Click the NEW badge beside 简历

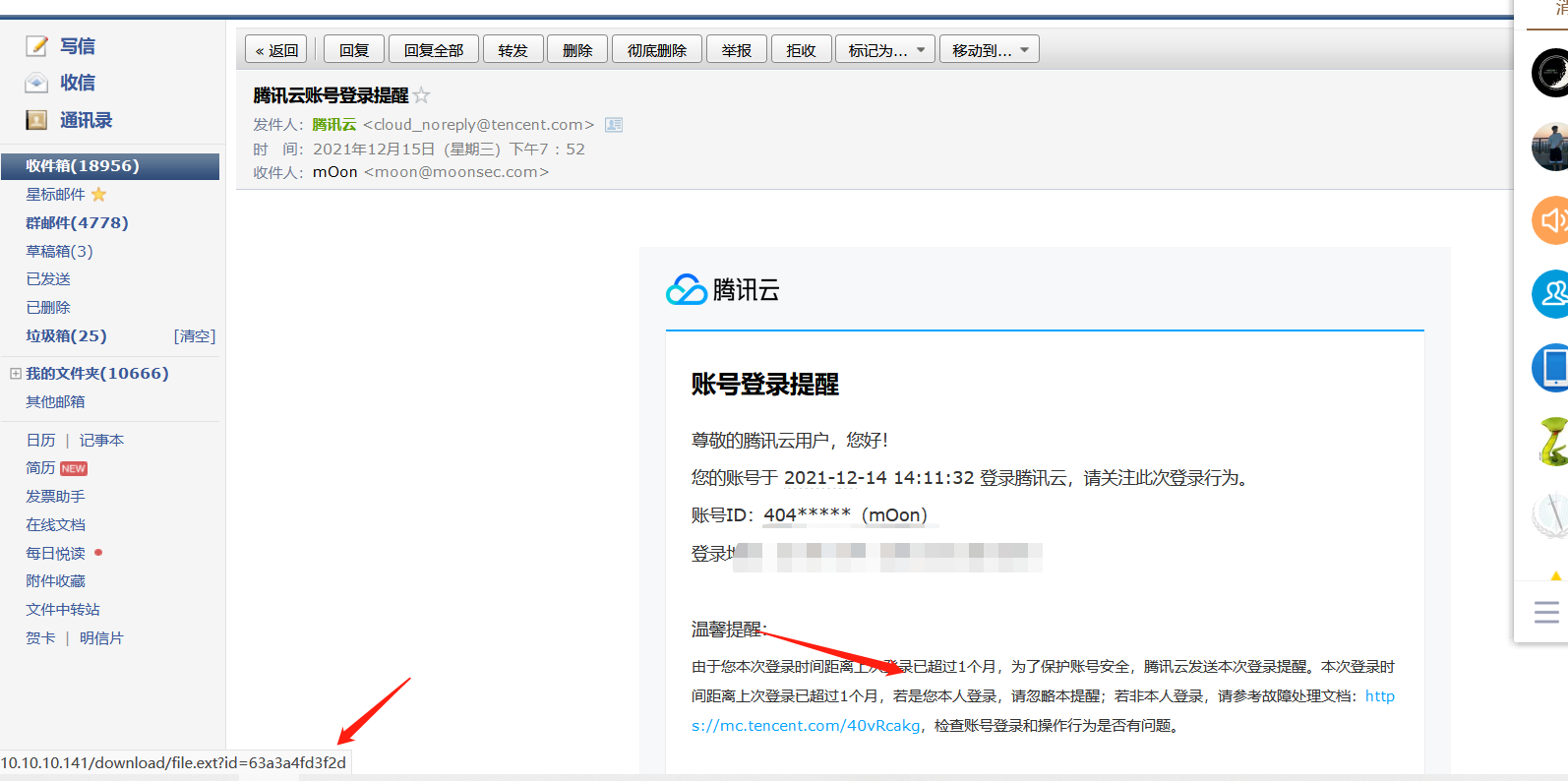[74, 468]
